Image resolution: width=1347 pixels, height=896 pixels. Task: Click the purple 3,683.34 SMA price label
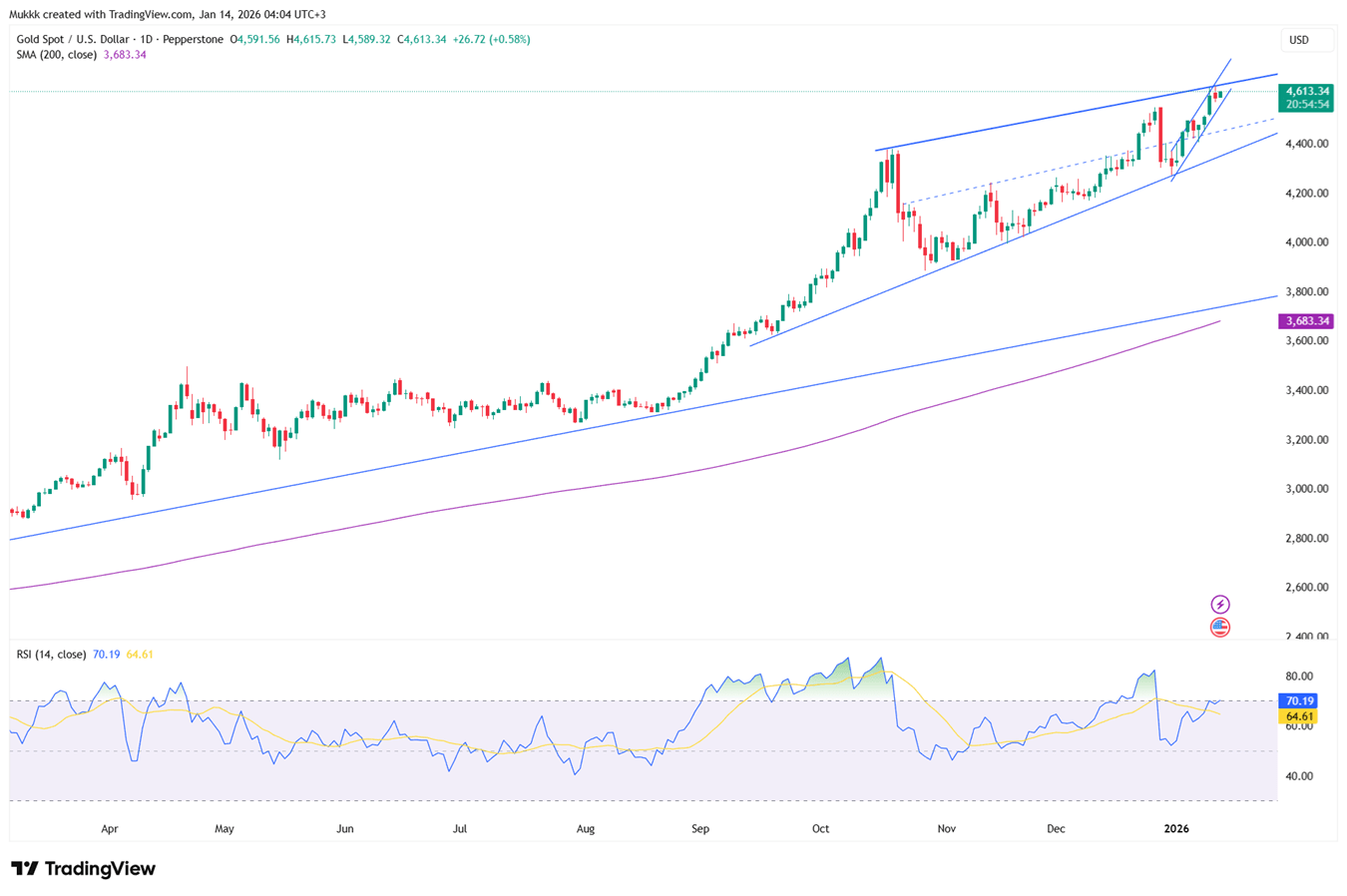point(1306,321)
